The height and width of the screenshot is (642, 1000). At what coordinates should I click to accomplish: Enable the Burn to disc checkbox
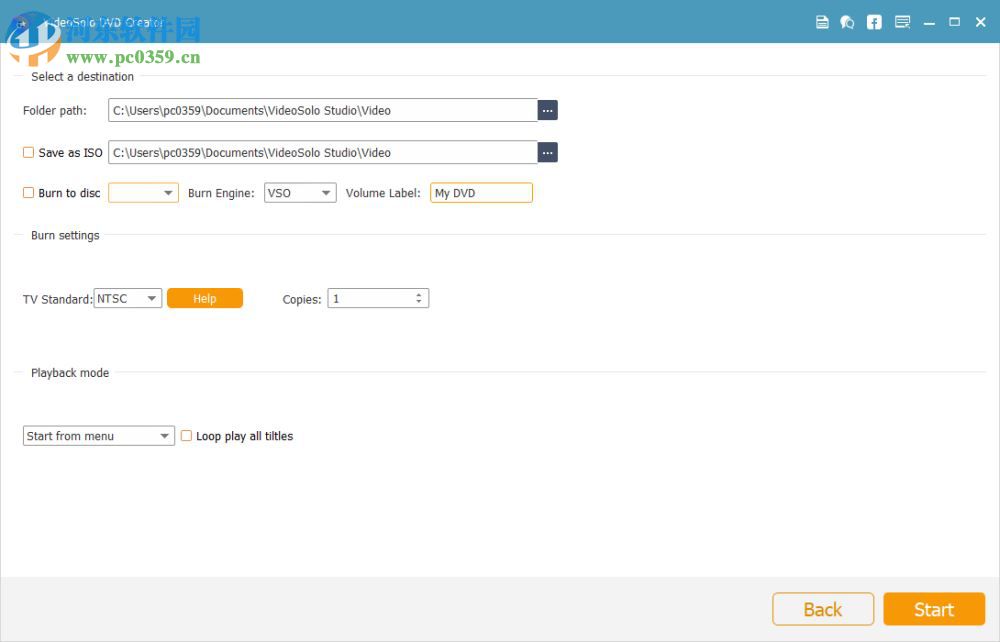[x=28, y=193]
